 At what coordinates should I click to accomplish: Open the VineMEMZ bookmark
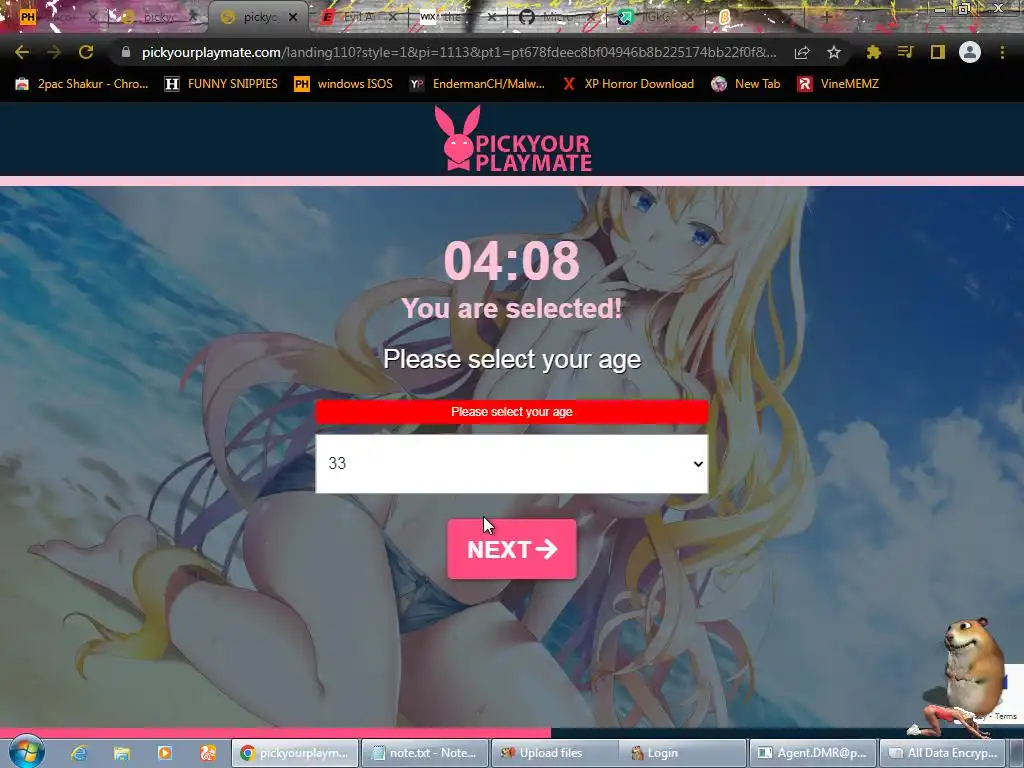838,84
